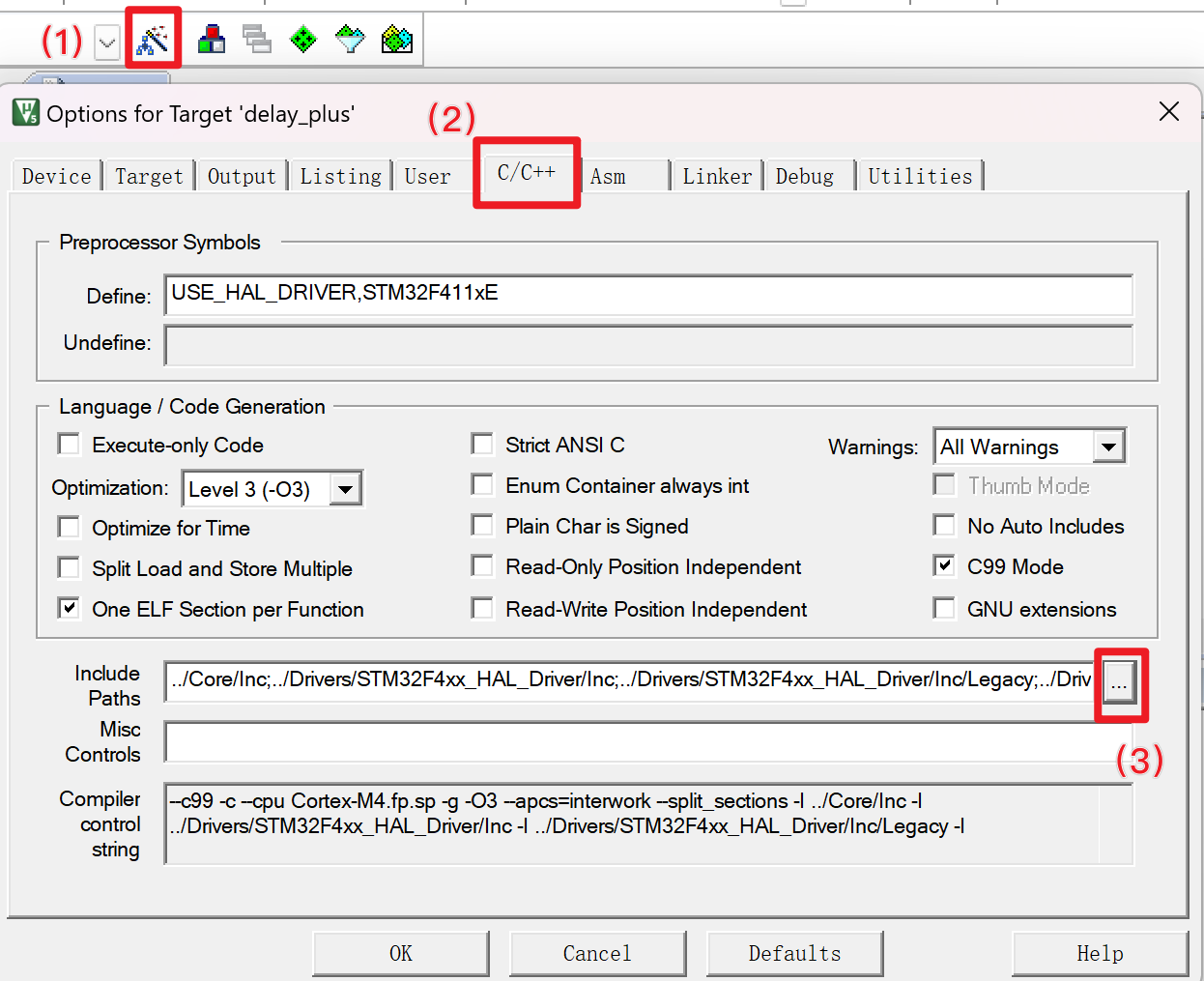The image size is (1204, 981).
Task: Enable the Execute-only Code checkbox
Action: click(x=69, y=444)
